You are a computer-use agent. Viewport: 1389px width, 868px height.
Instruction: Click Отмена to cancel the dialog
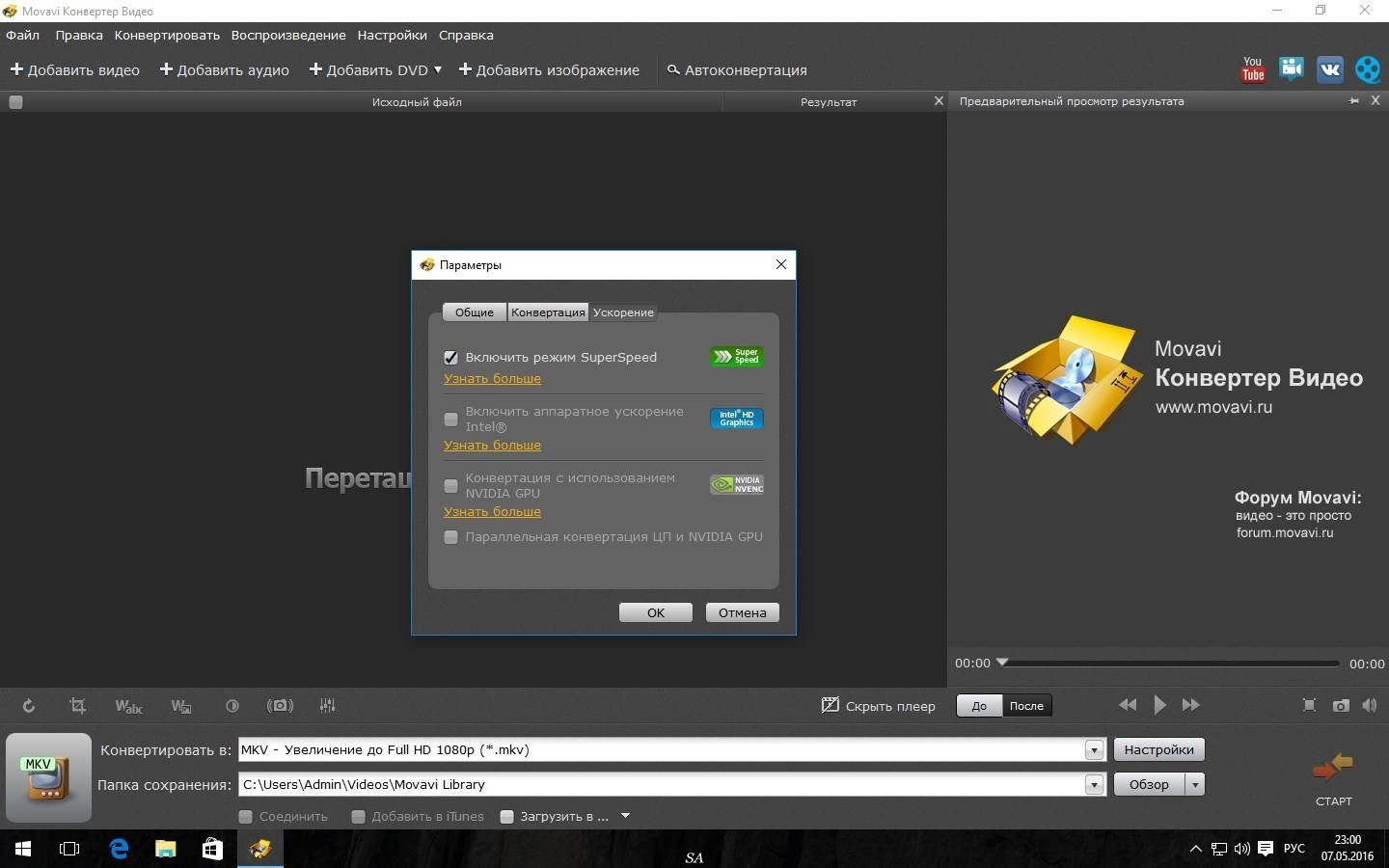point(743,612)
